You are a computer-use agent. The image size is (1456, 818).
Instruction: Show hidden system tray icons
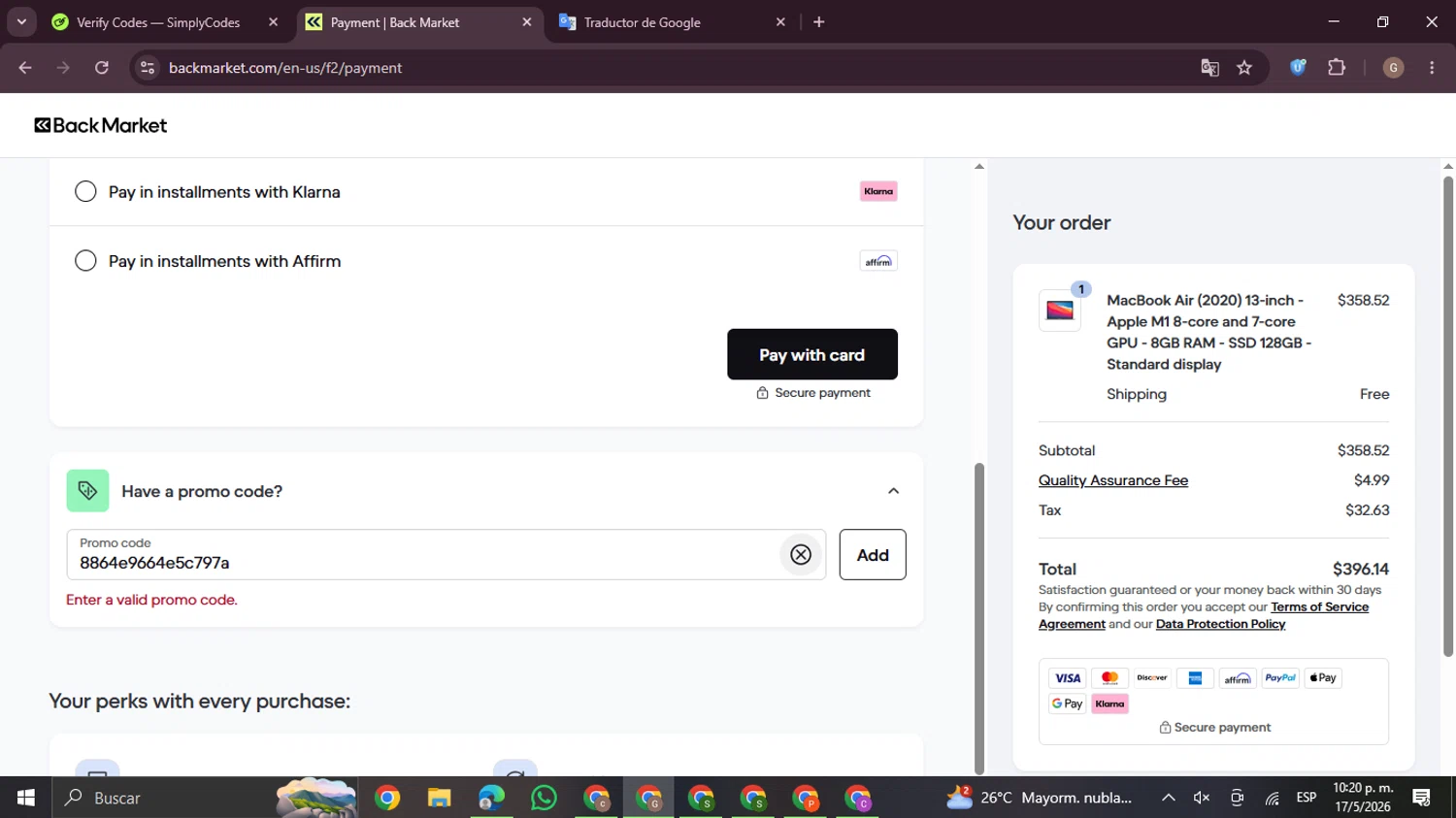click(1169, 798)
